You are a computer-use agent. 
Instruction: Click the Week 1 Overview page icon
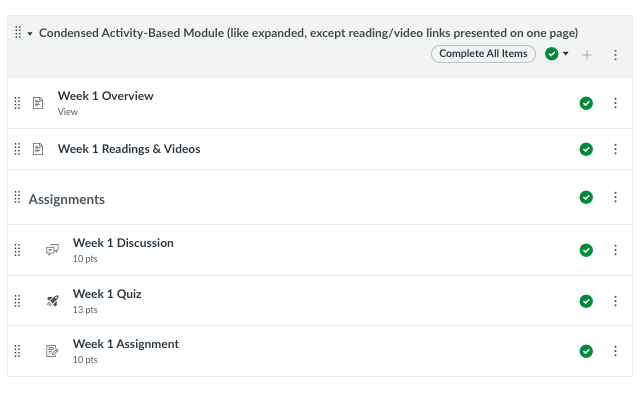pyautogui.click(x=38, y=103)
